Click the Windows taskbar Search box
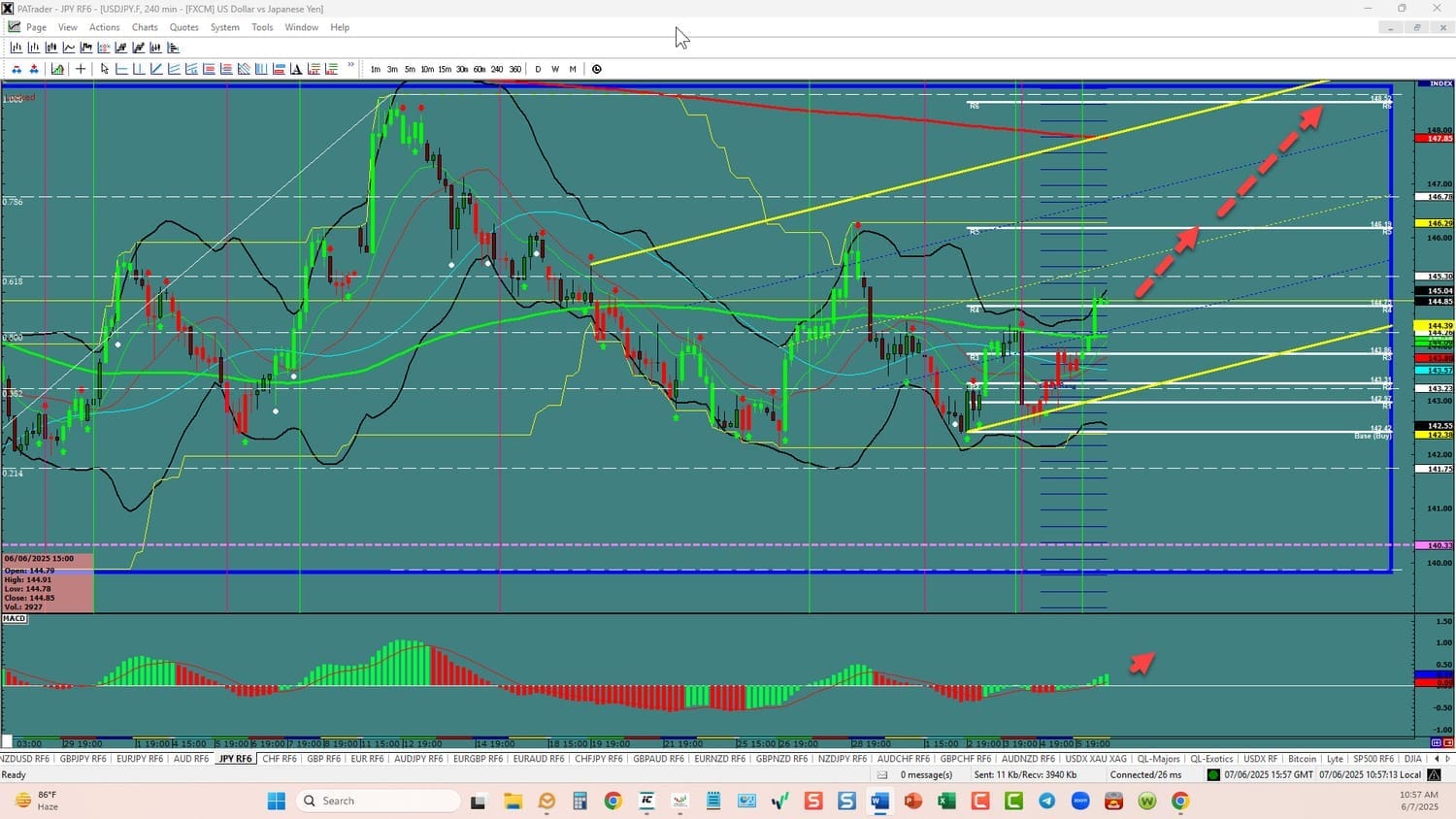 (379, 801)
